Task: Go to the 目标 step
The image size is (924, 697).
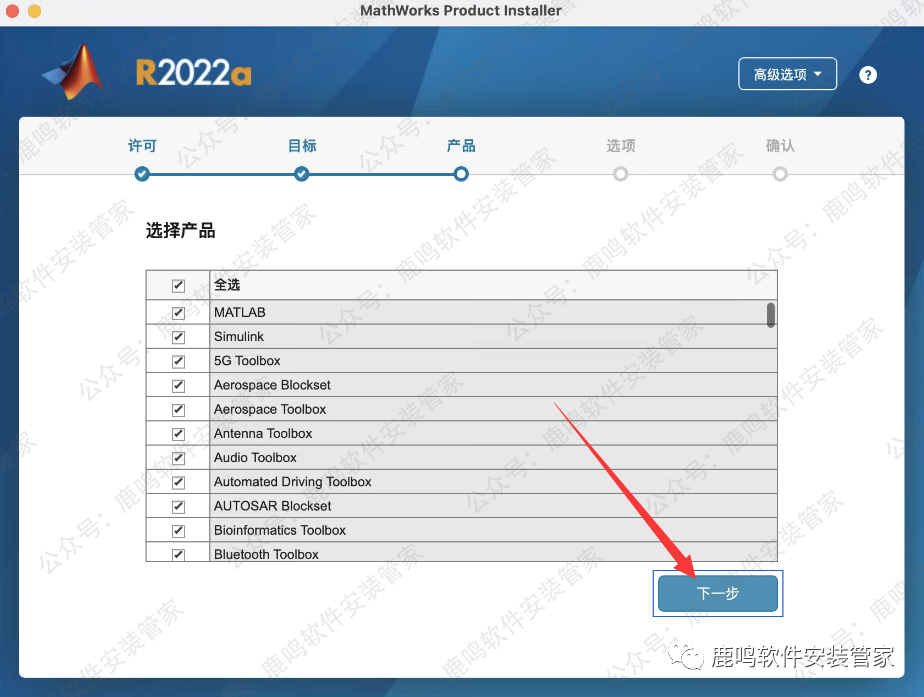Action: [302, 146]
